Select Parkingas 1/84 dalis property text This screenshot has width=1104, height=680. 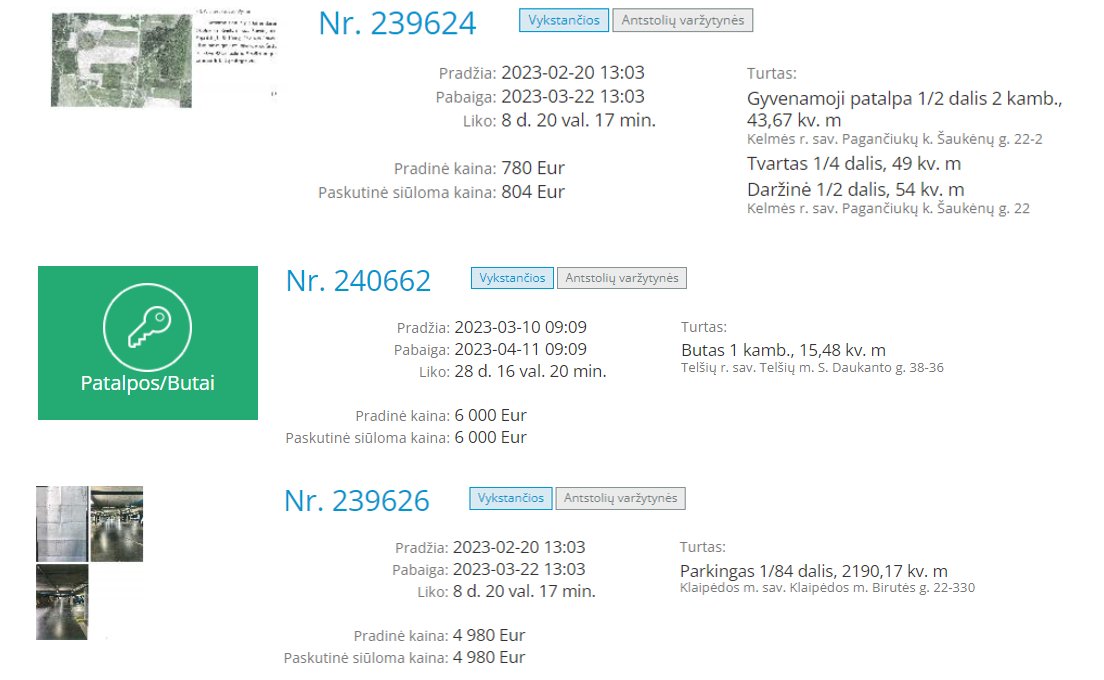pos(813,571)
